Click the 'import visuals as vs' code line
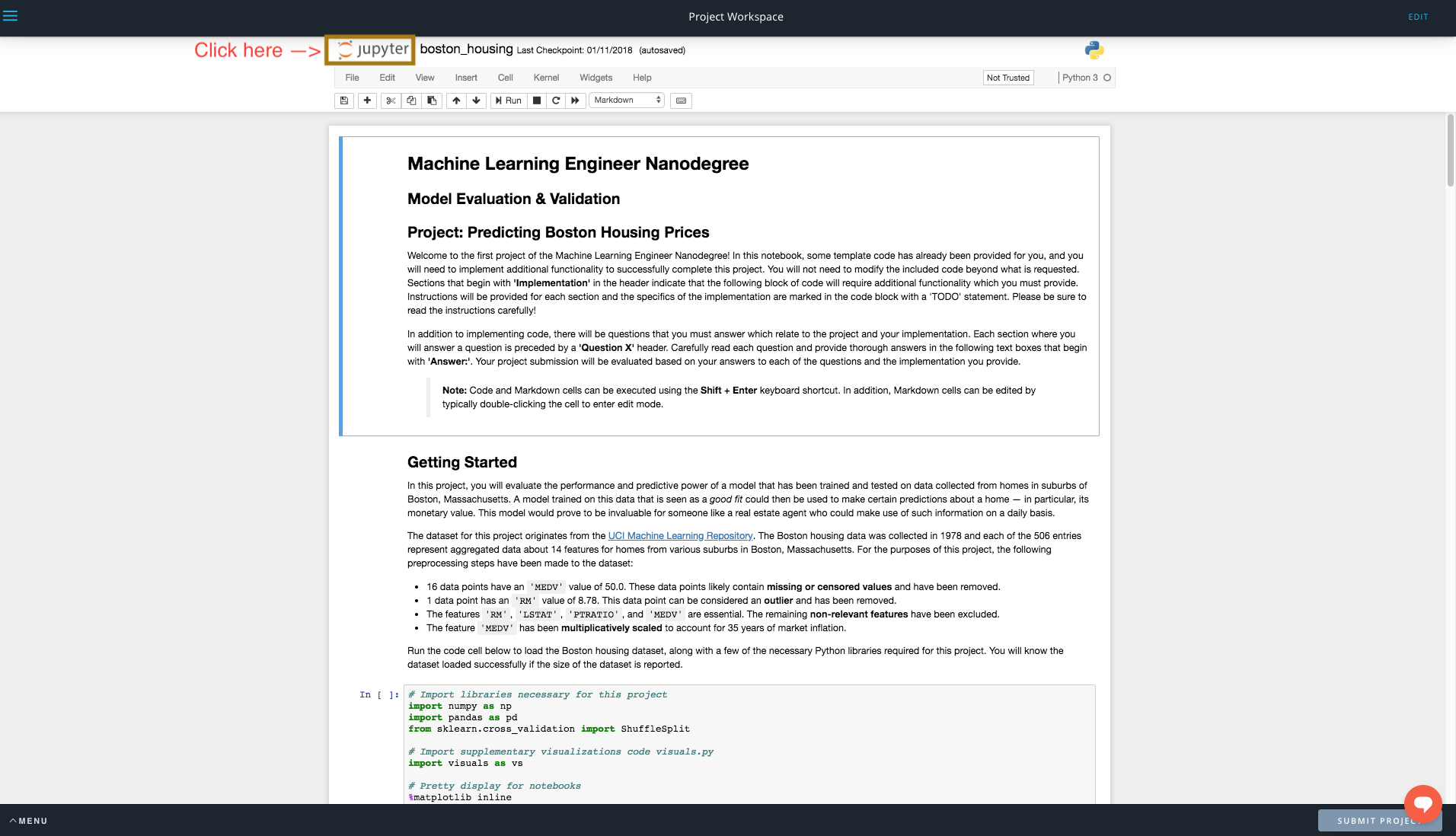The height and width of the screenshot is (836, 1456). [x=465, y=763]
